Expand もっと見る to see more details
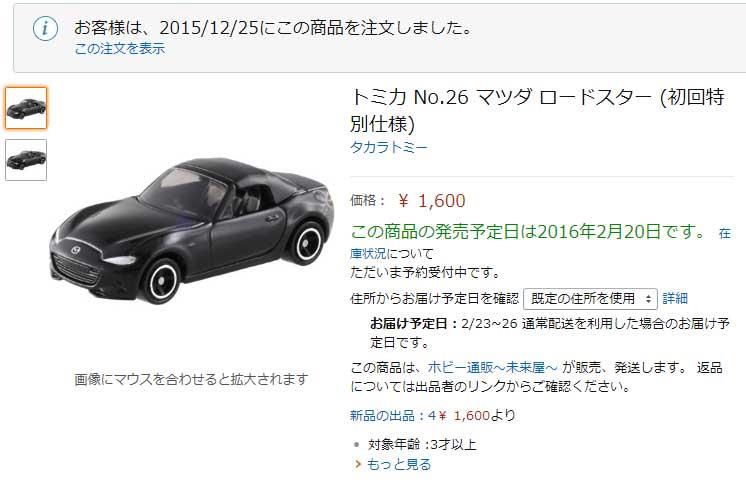The width and height of the screenshot is (746, 486). click(399, 464)
